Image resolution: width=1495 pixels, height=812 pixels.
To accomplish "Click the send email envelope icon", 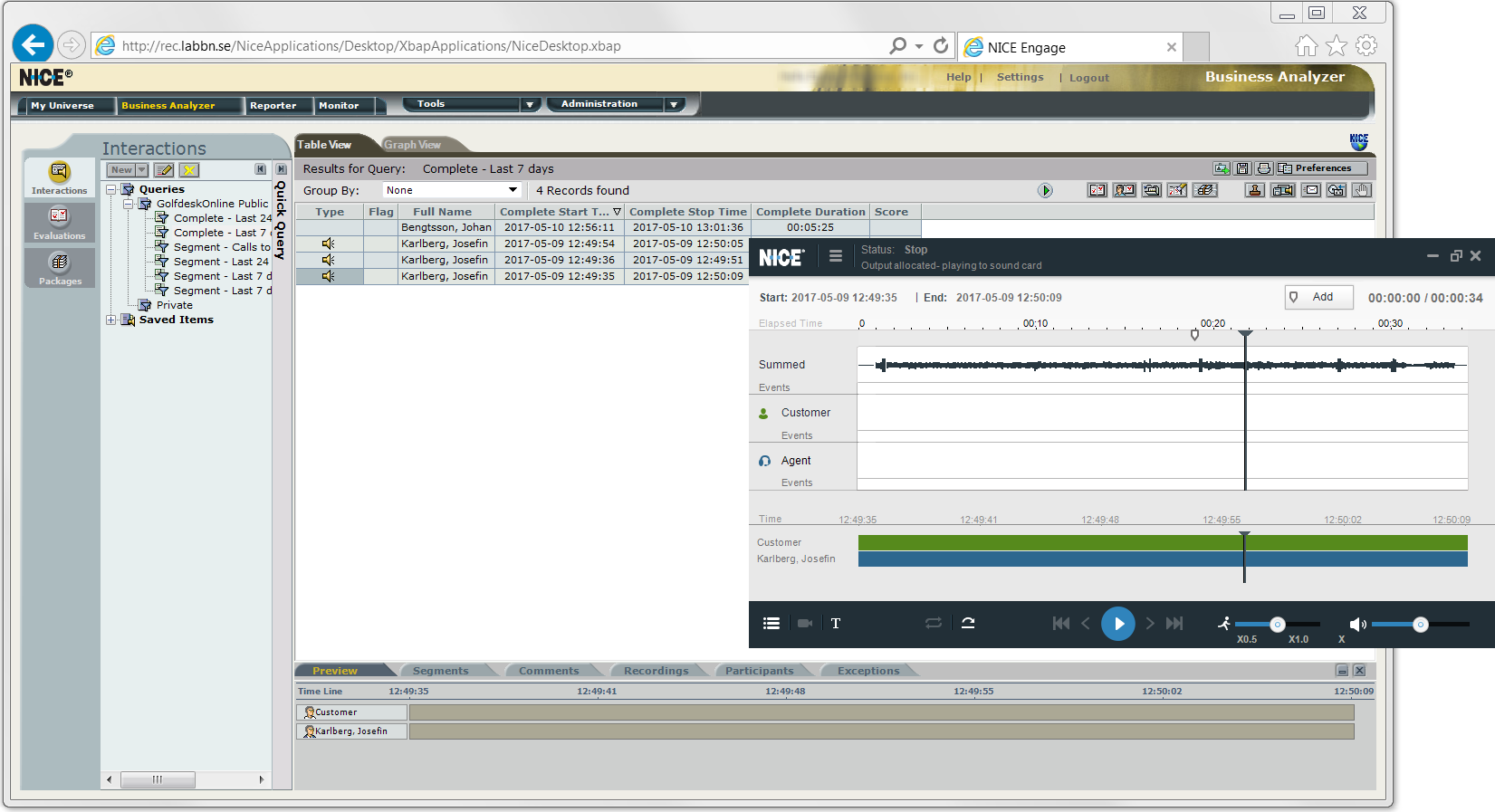I will click(1311, 190).
